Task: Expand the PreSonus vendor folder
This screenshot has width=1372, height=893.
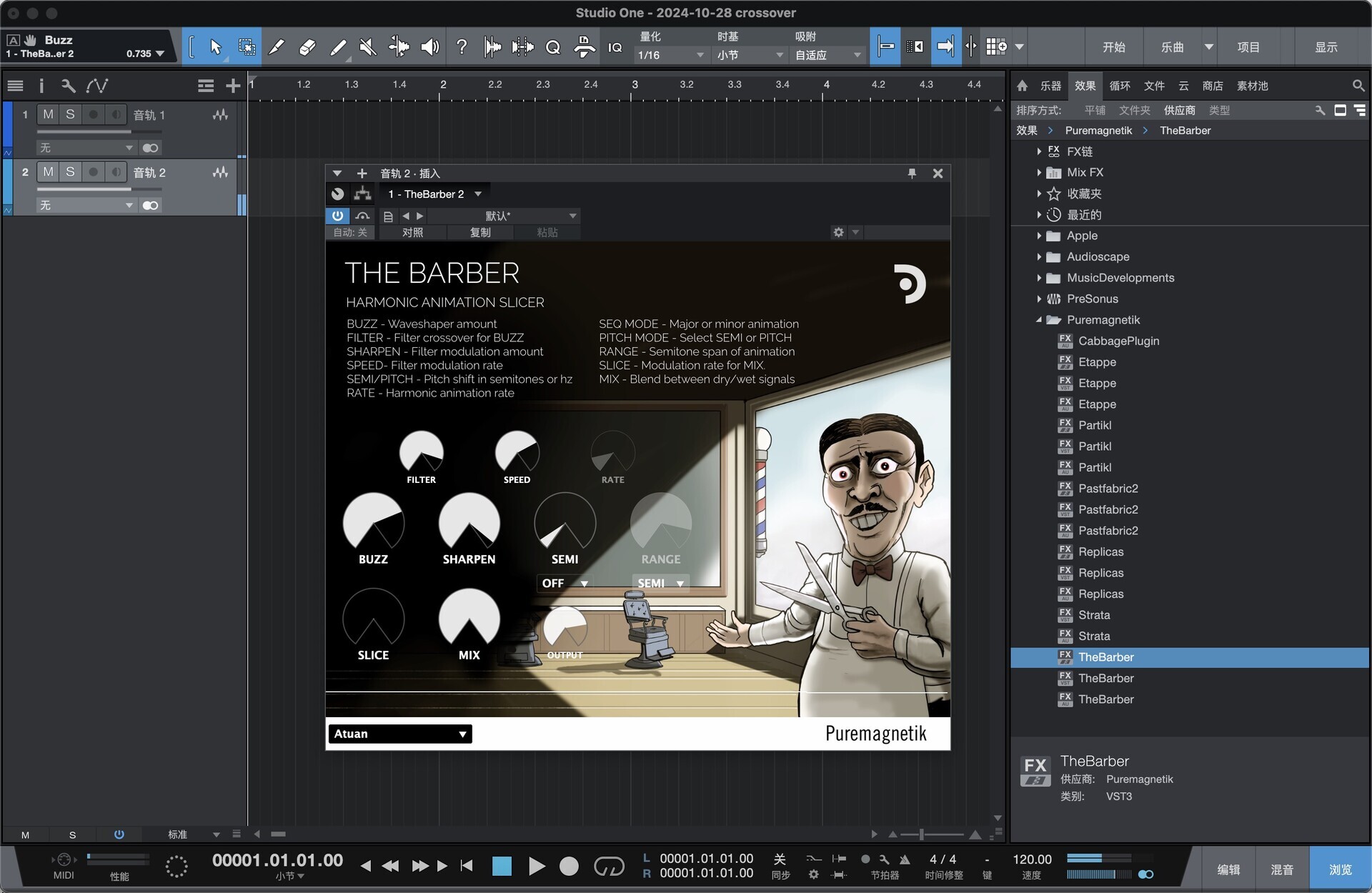Action: pyautogui.click(x=1039, y=299)
